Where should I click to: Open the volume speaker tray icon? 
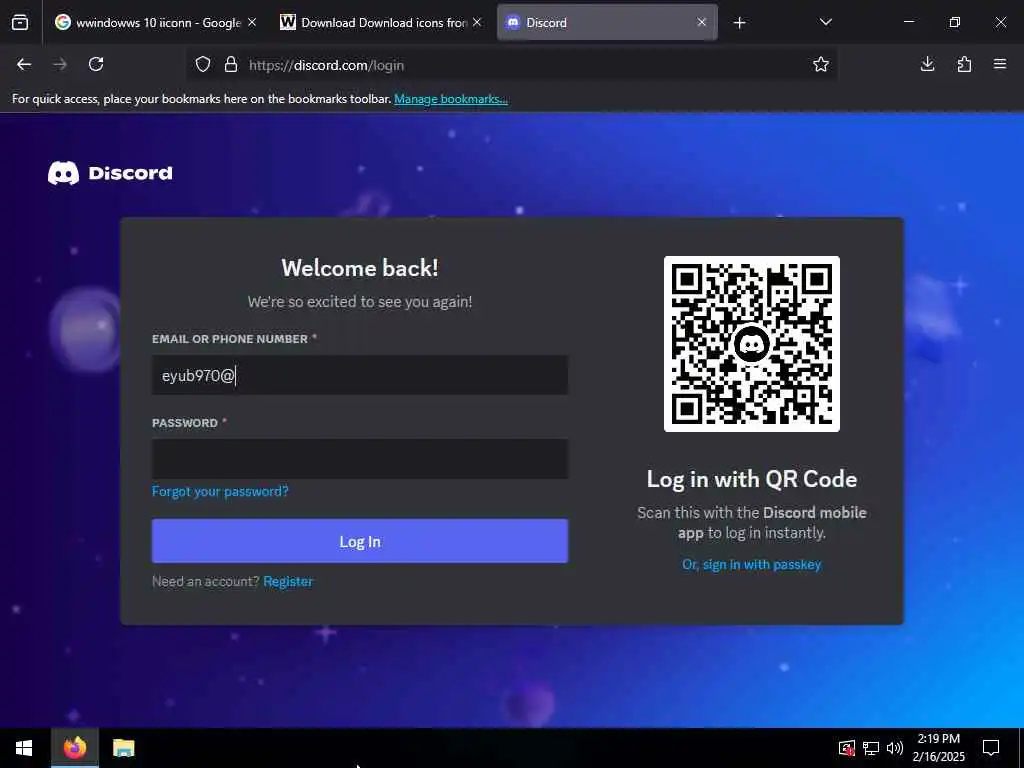895,748
